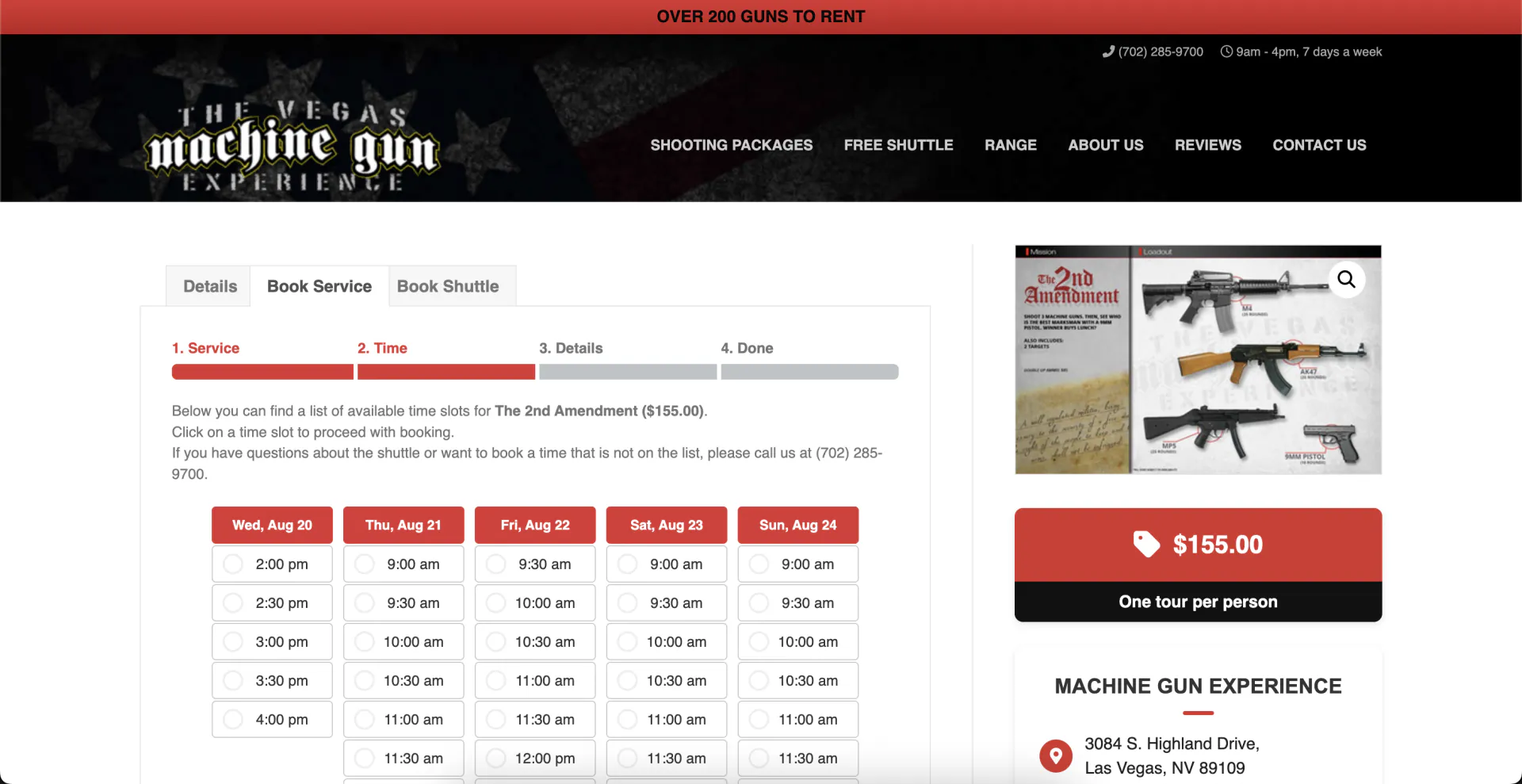Select Thu Aug 21 10:30 am slot
This screenshot has height=784, width=1522.
(403, 681)
